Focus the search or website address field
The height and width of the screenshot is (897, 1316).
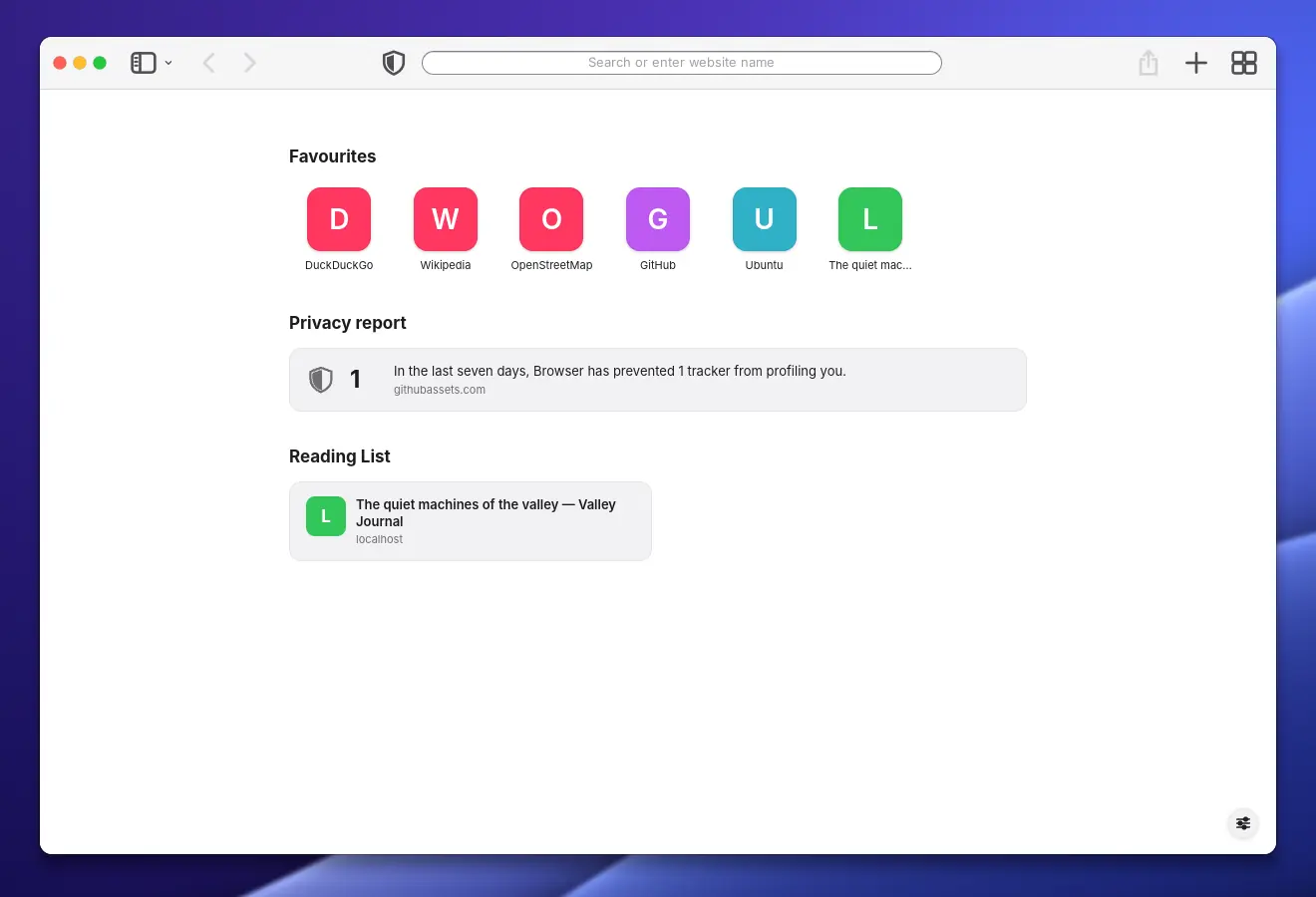682,63
